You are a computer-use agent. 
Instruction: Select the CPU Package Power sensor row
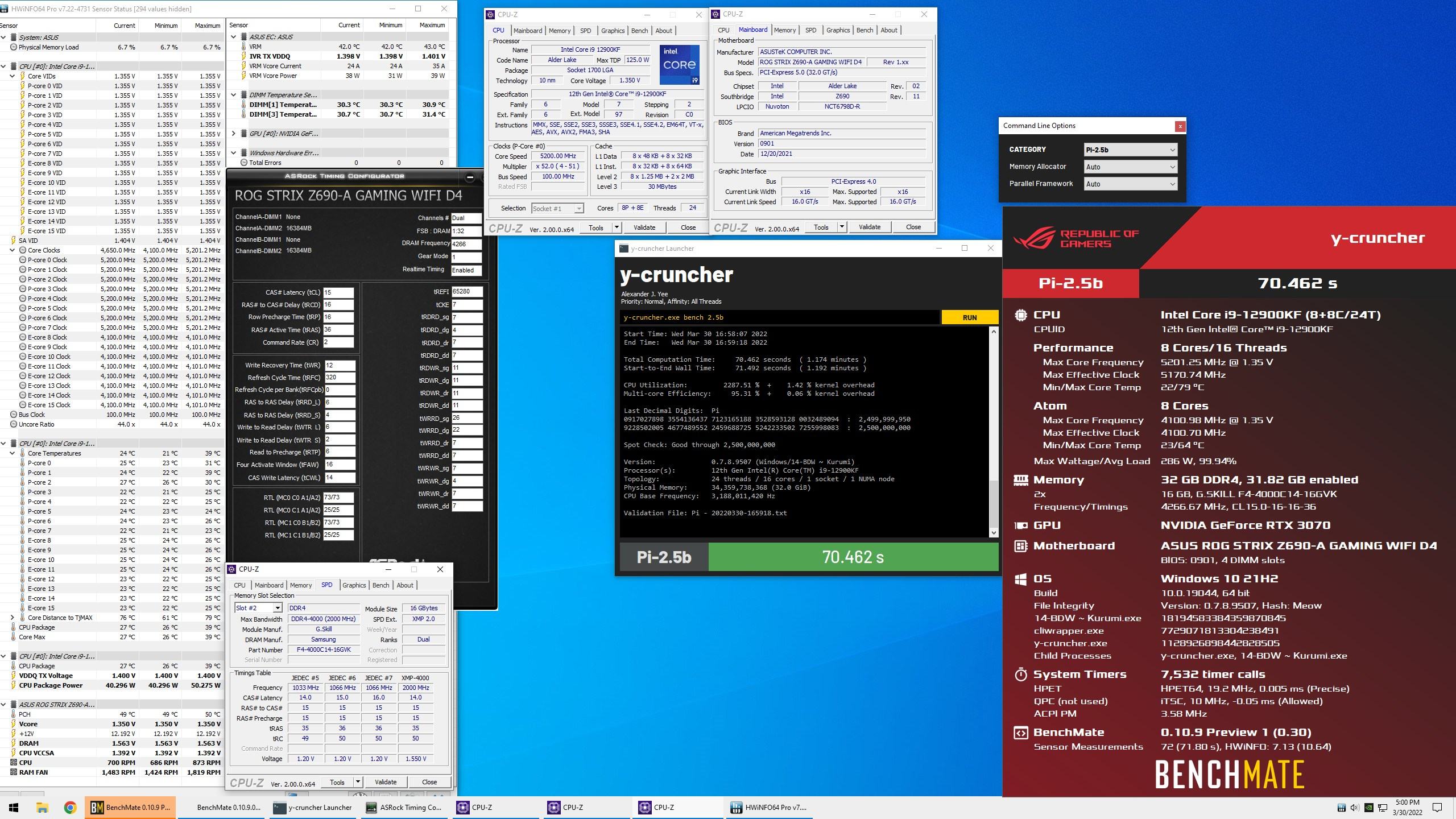point(112,685)
